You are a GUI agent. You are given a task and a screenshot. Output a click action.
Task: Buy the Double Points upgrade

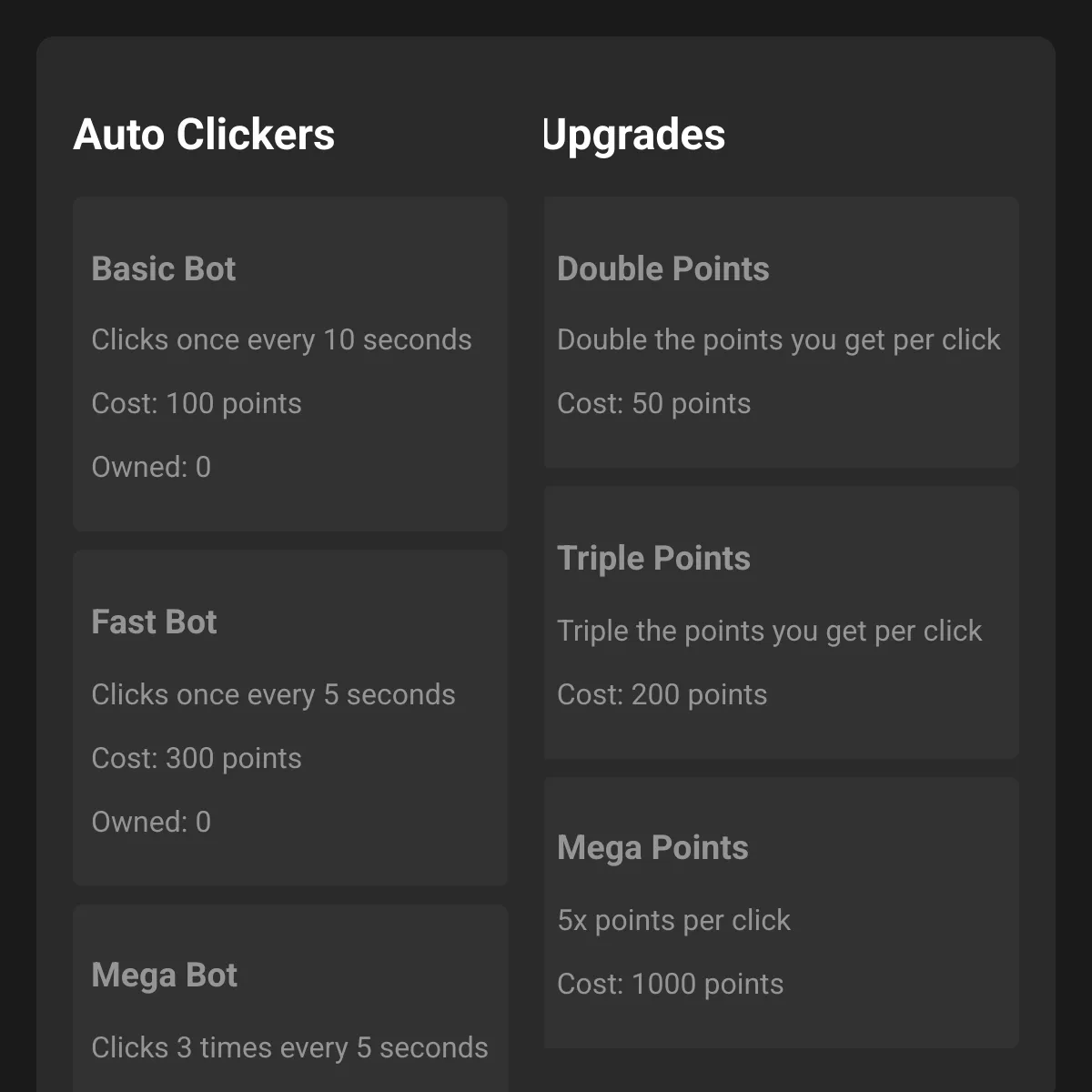coord(781,332)
